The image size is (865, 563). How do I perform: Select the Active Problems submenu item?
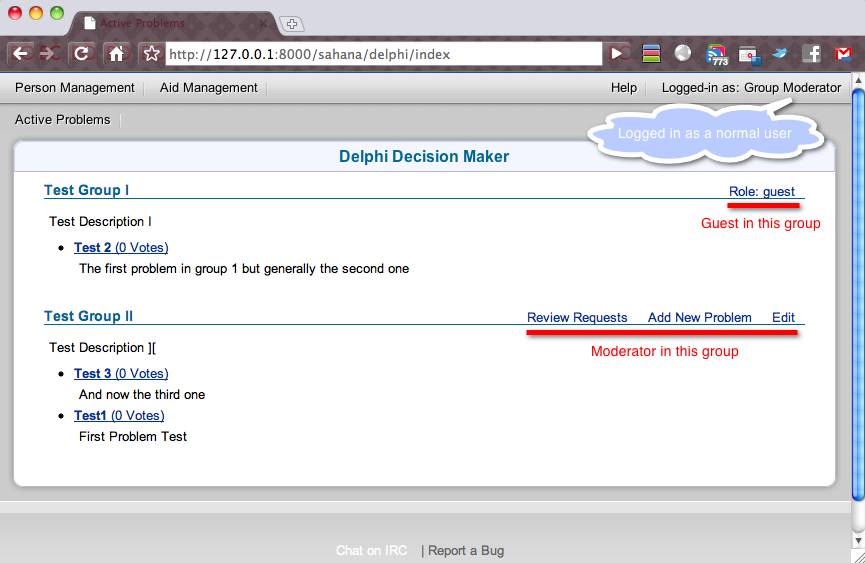coord(63,120)
